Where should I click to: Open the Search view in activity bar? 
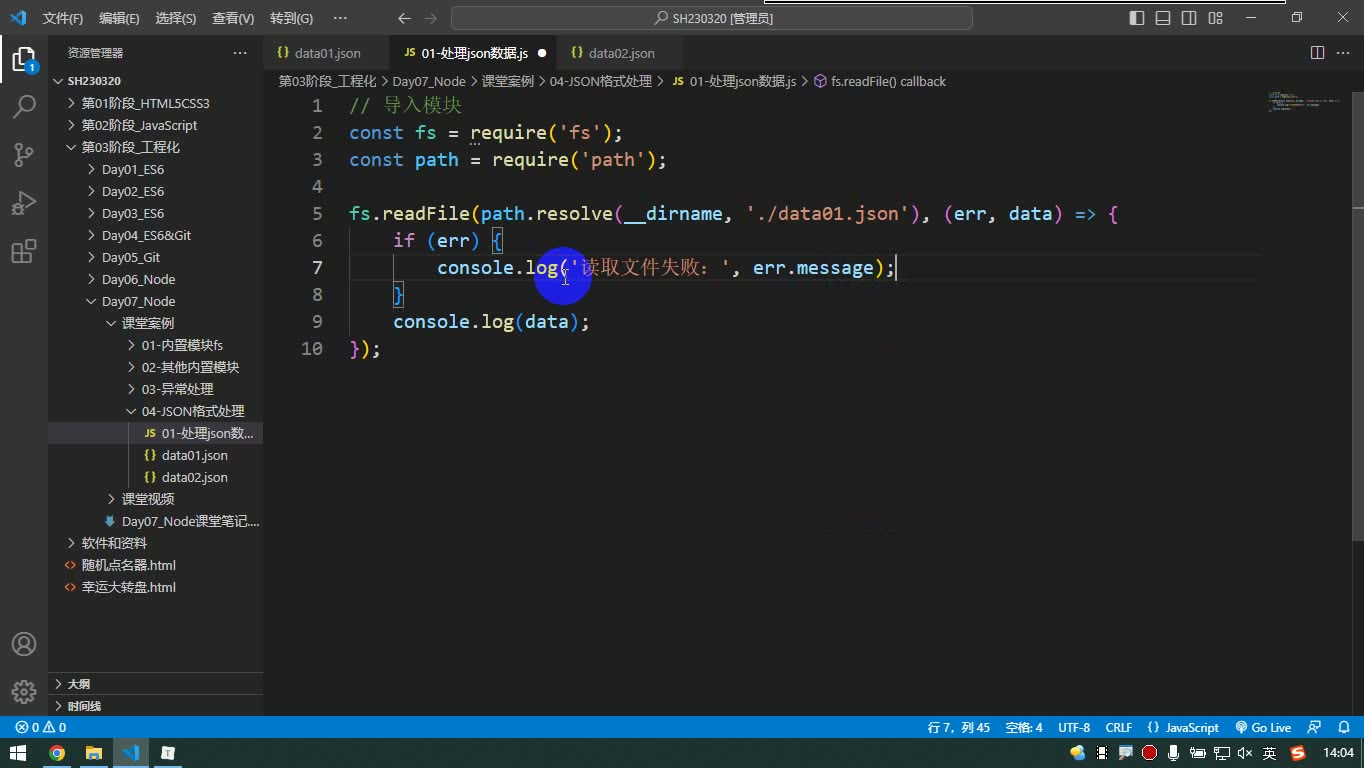click(x=24, y=106)
